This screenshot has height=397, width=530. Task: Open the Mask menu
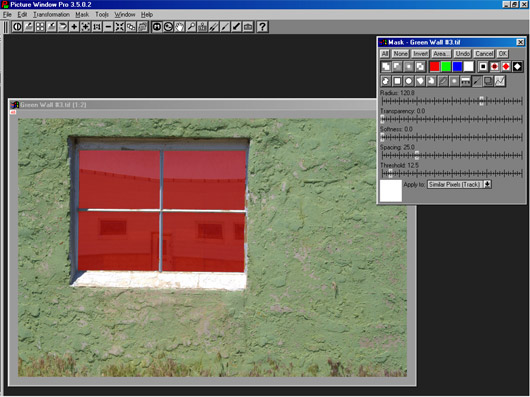pos(82,15)
